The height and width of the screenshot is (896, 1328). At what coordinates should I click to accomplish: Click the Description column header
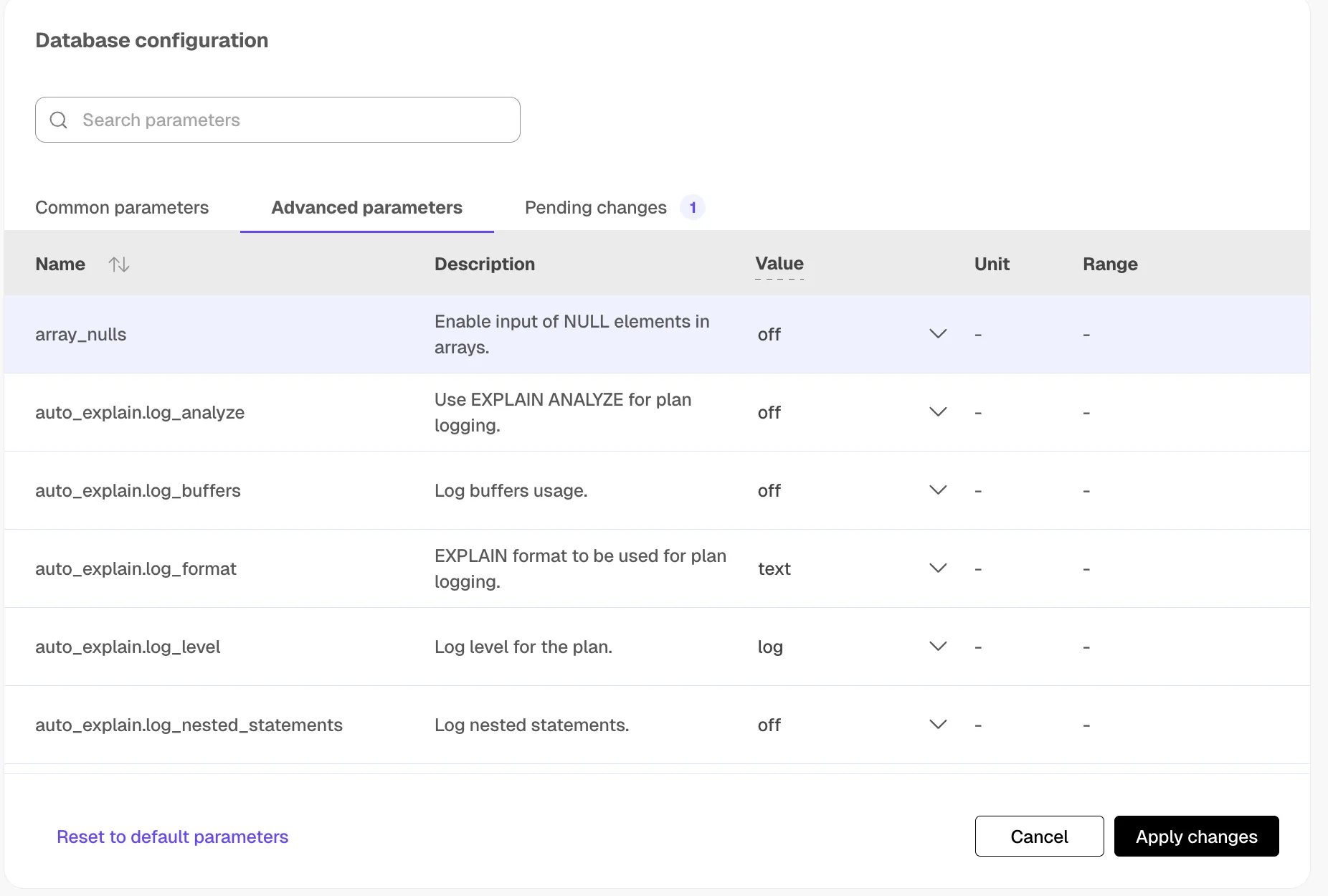(485, 264)
